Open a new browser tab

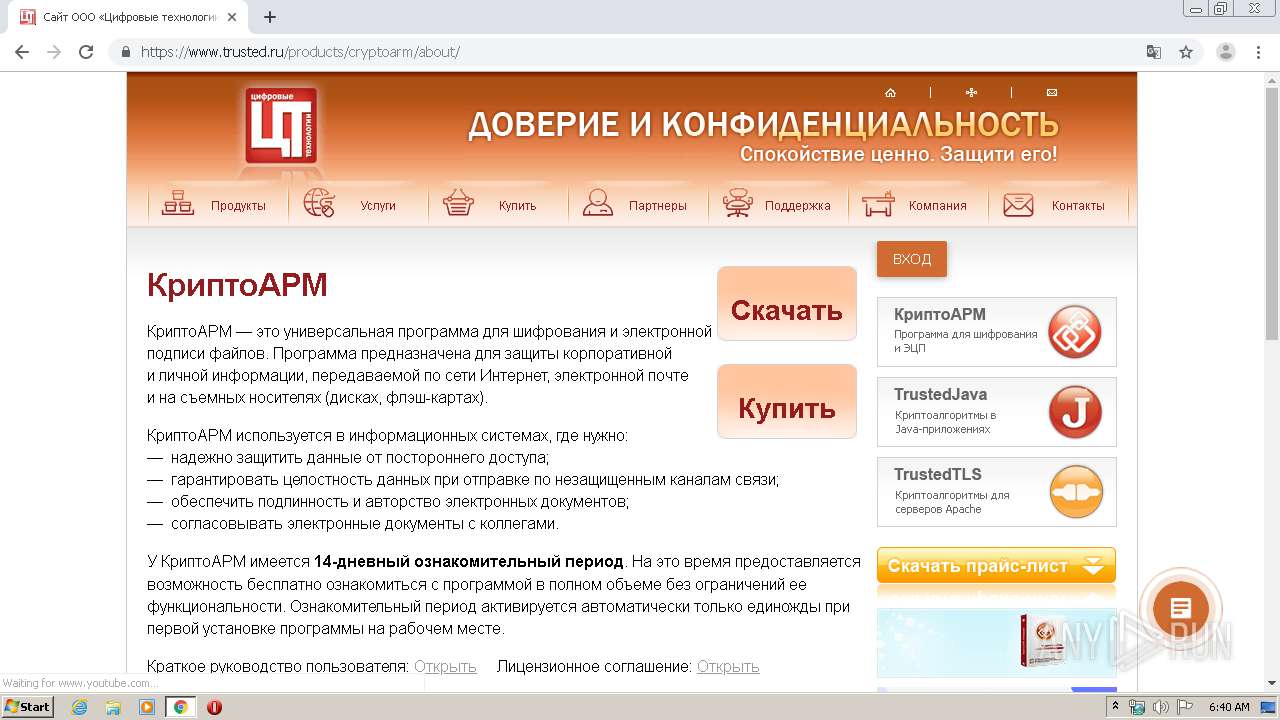coord(269,17)
